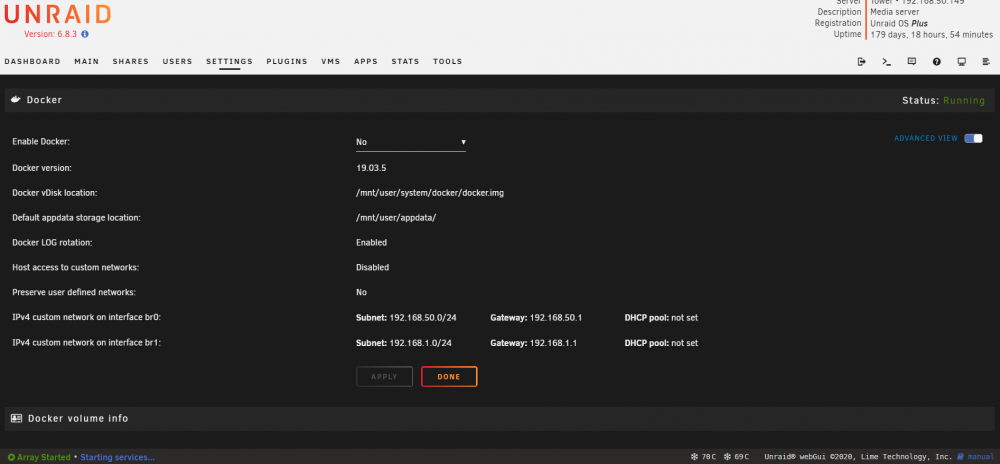Screen dimensions: 1000x464
Task: Click the Advanced View label
Action: (926, 138)
